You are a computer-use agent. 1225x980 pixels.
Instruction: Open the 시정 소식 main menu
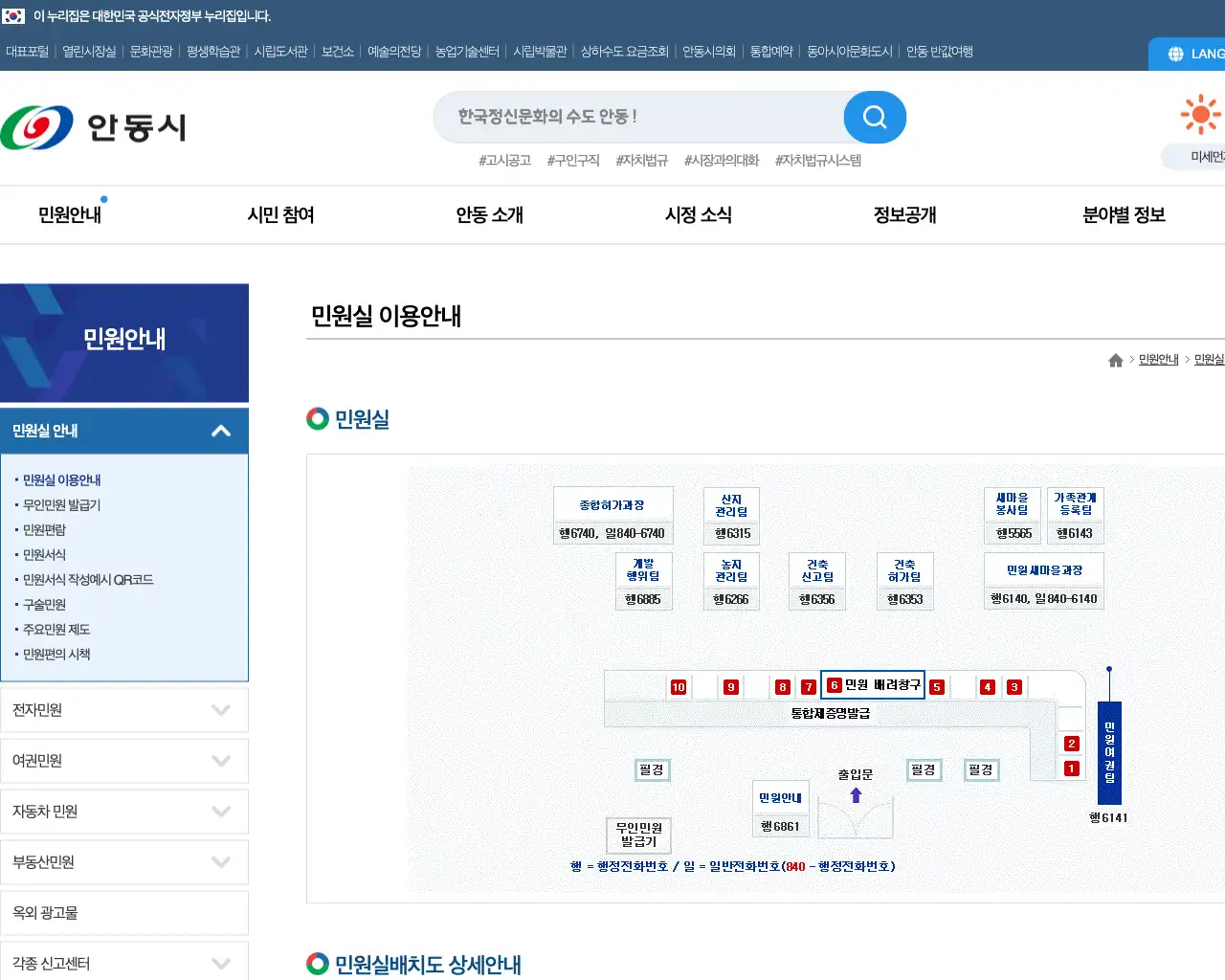tap(699, 215)
